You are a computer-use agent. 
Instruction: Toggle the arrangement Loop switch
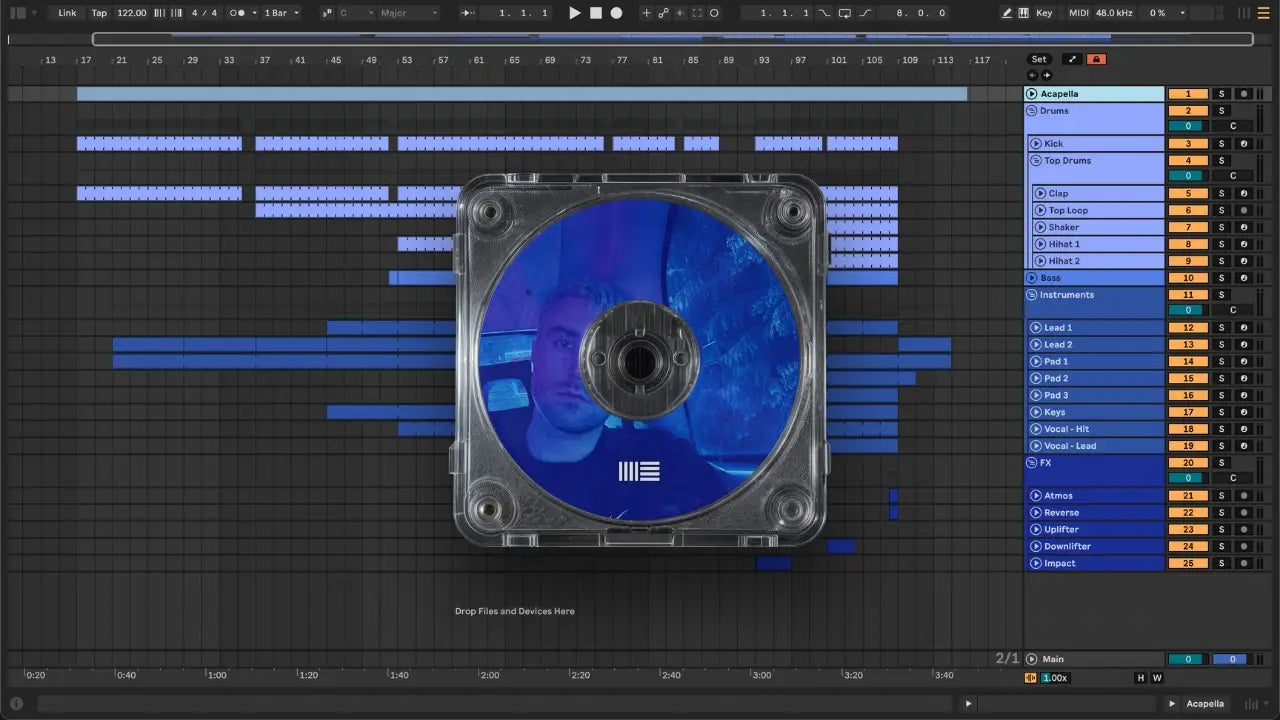point(845,13)
